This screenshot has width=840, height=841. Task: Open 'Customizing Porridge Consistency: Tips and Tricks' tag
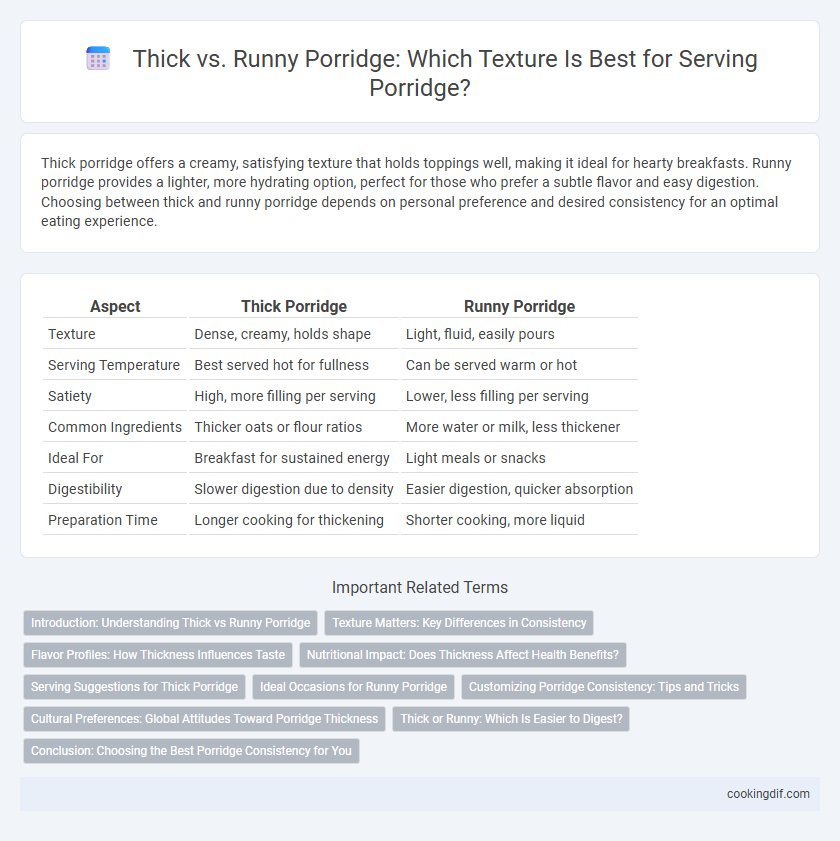[x=604, y=687]
